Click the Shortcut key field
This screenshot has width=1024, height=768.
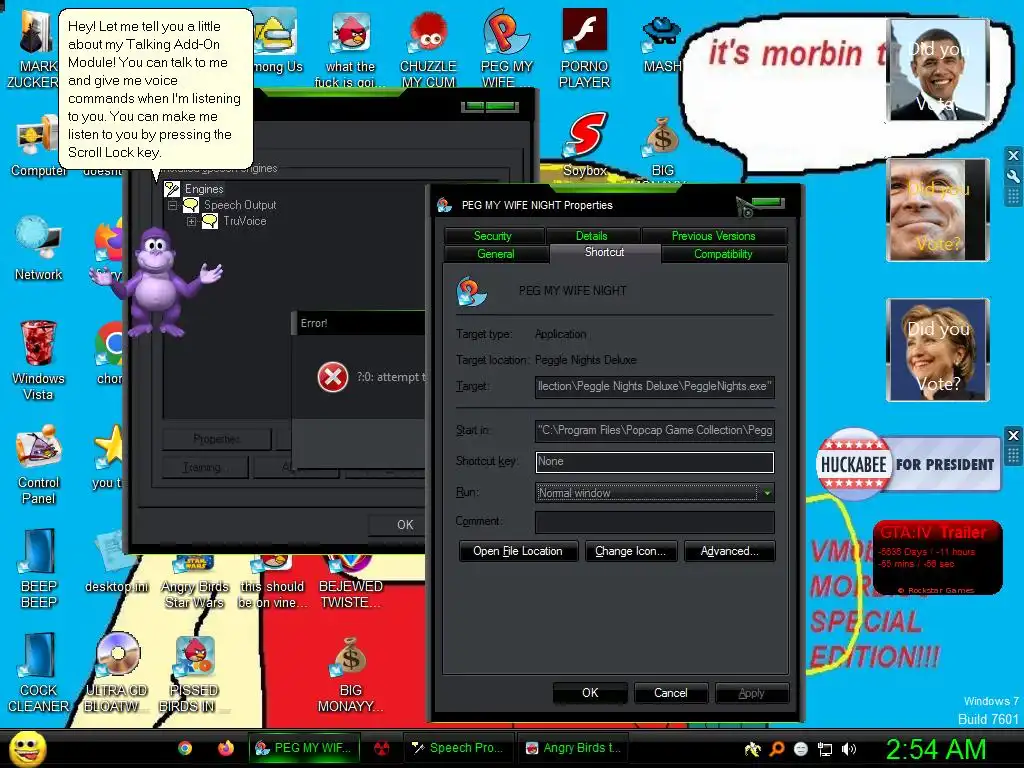pos(654,462)
